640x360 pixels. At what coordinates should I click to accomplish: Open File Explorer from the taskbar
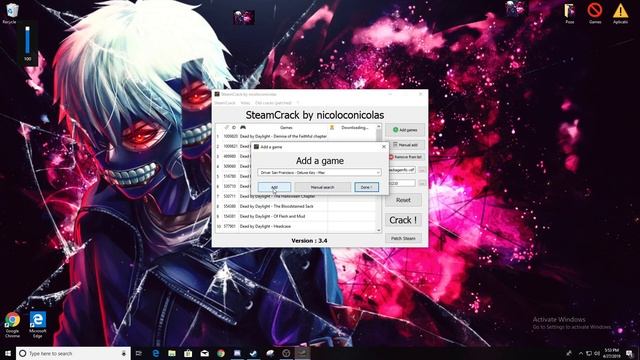172,353
